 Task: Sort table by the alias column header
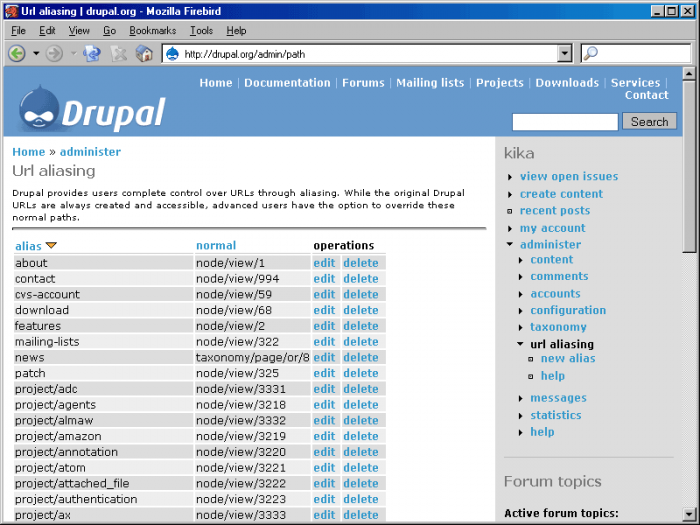coord(28,246)
